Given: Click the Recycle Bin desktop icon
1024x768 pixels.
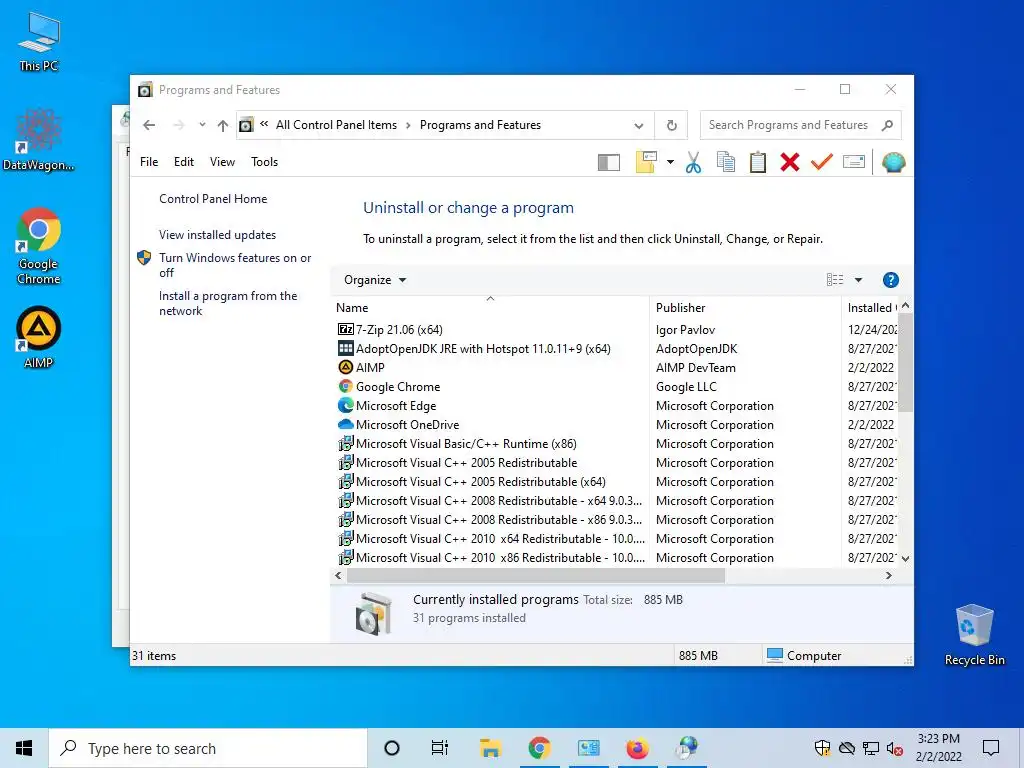Looking at the screenshot, I should tap(974, 635).
